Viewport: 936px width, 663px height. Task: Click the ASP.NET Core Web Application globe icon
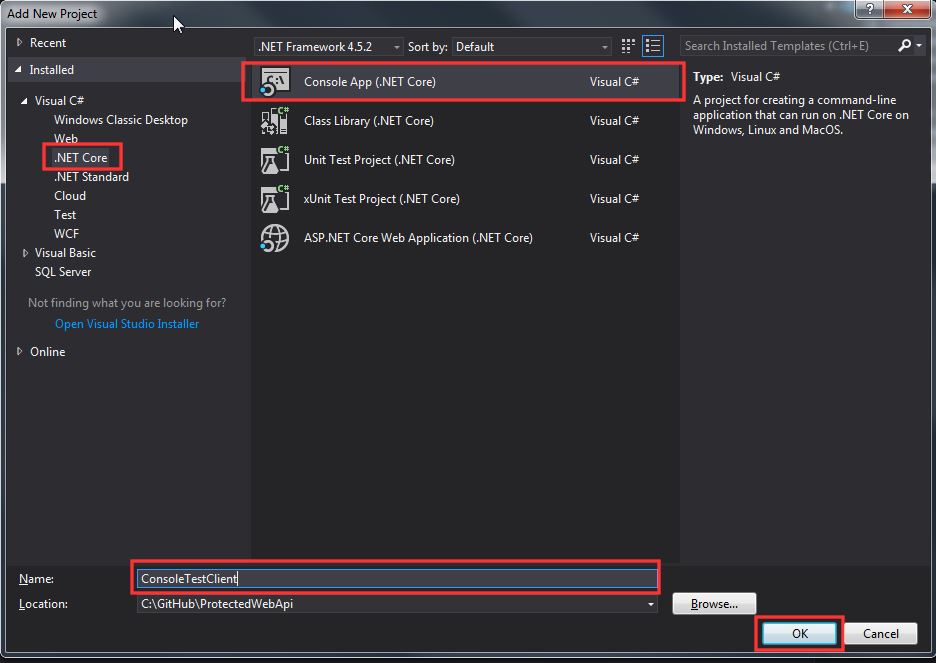click(x=275, y=238)
